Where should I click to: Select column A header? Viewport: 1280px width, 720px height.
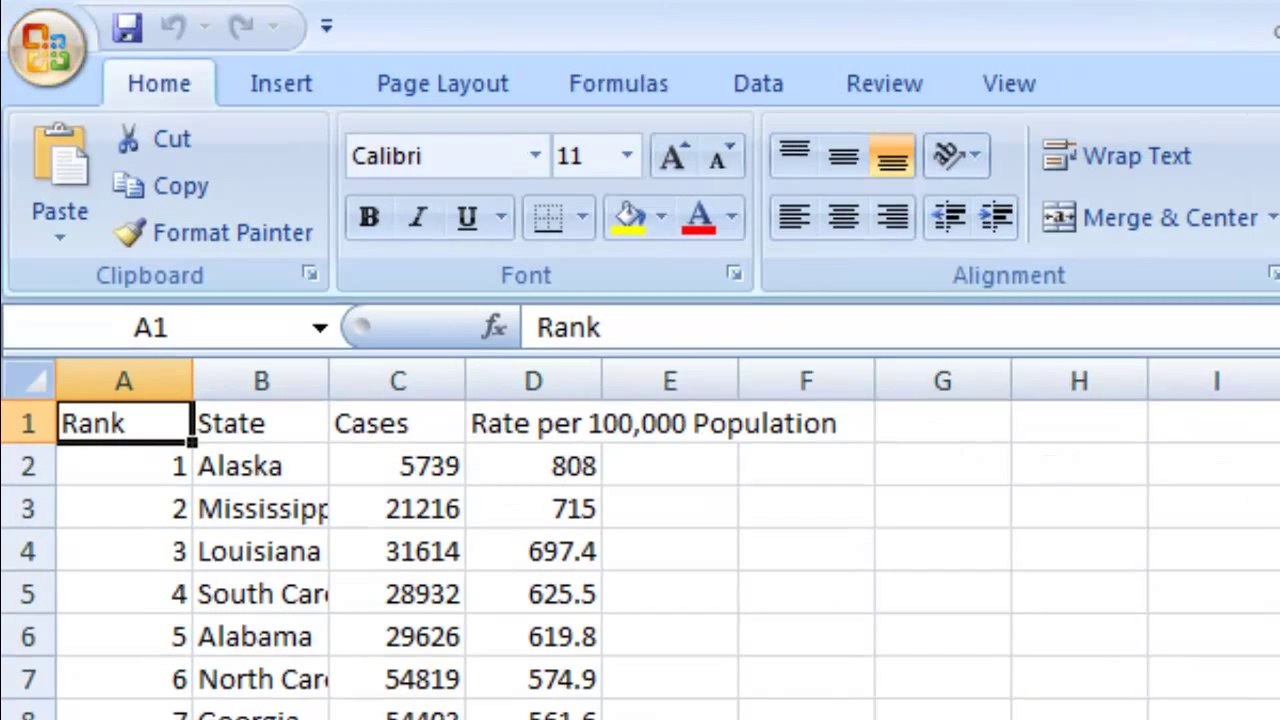click(x=124, y=381)
